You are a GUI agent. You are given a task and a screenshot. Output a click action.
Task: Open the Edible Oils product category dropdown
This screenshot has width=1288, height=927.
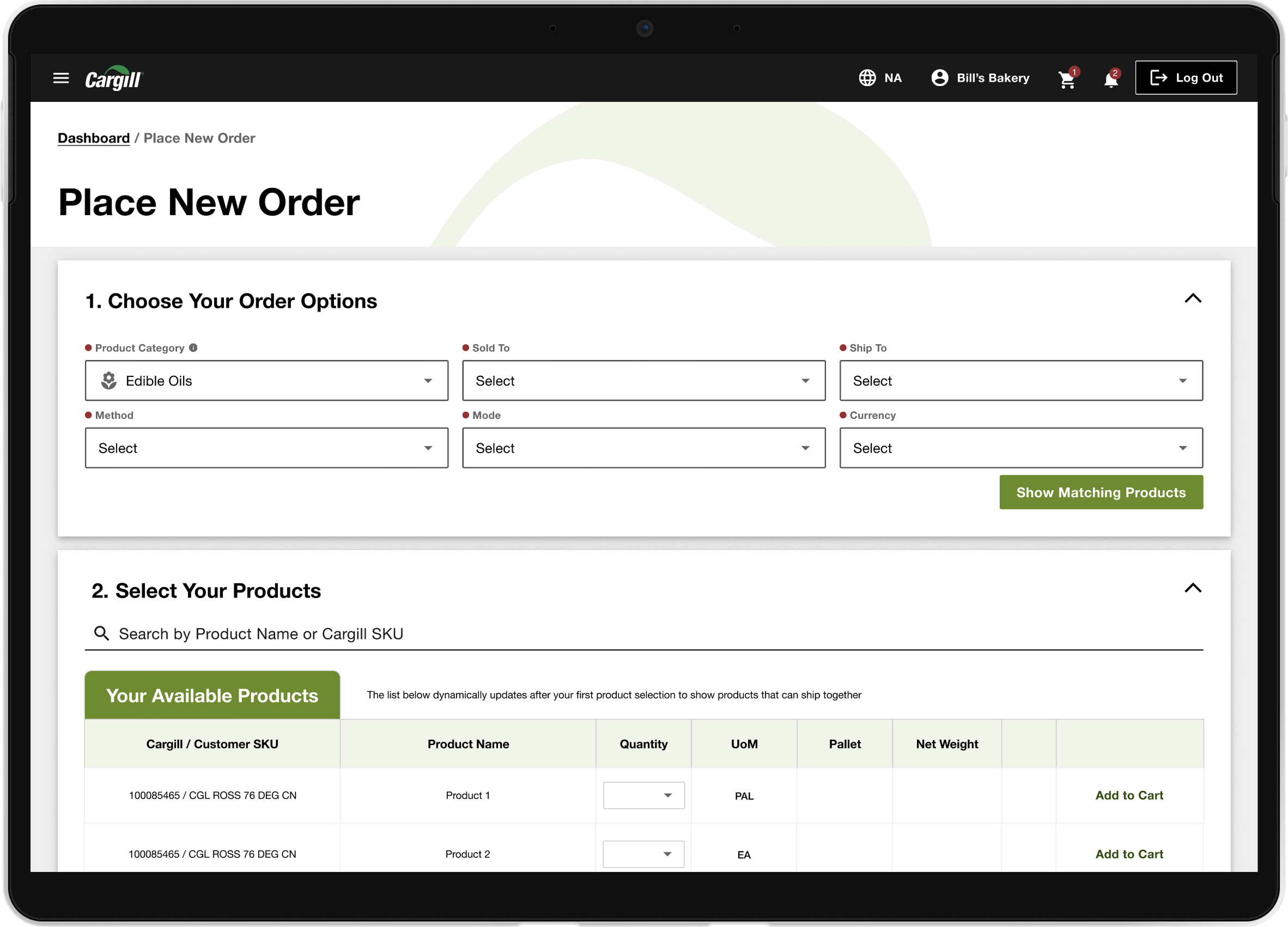click(x=266, y=380)
